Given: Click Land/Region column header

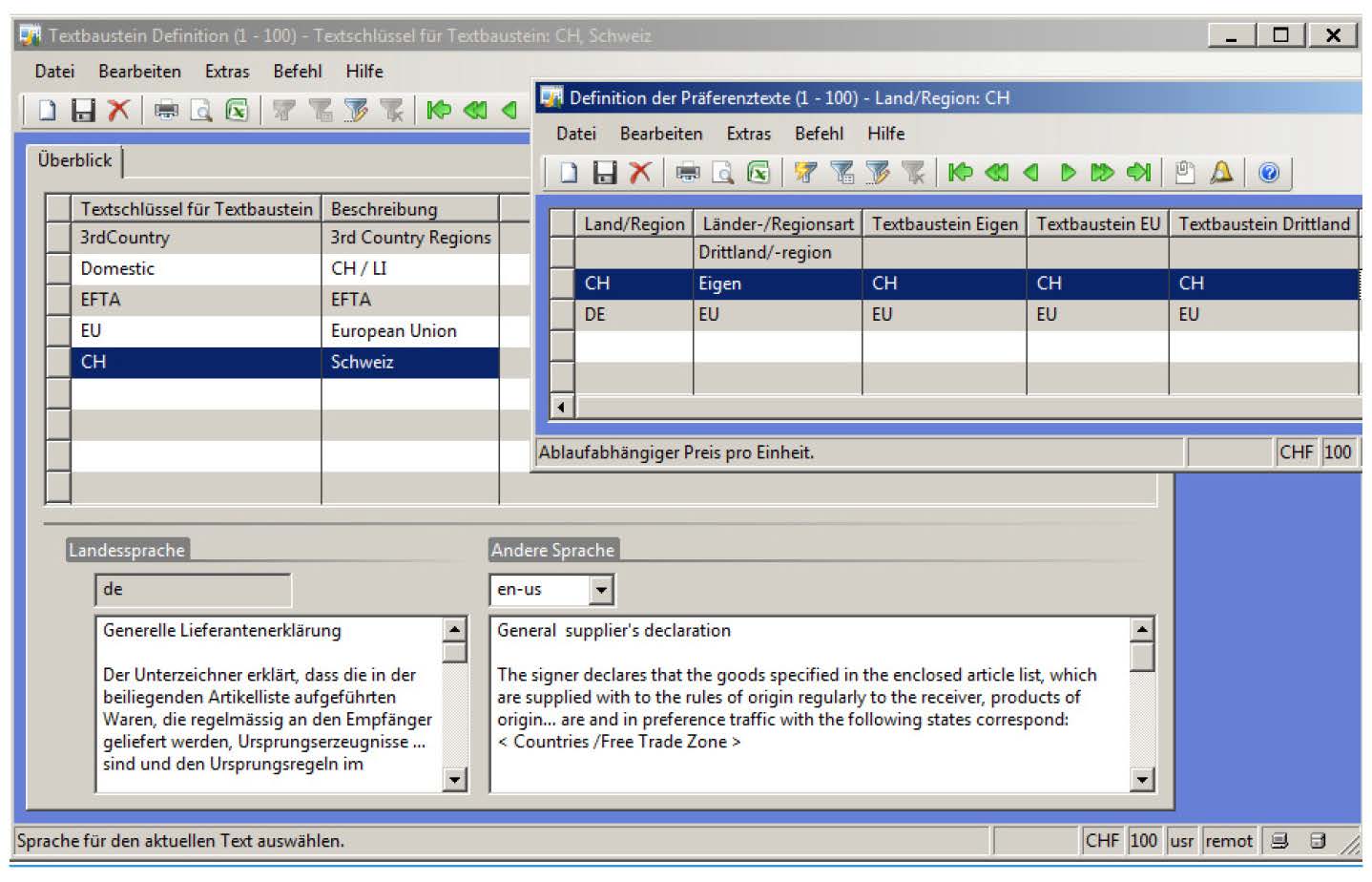Looking at the screenshot, I should tap(634, 223).
